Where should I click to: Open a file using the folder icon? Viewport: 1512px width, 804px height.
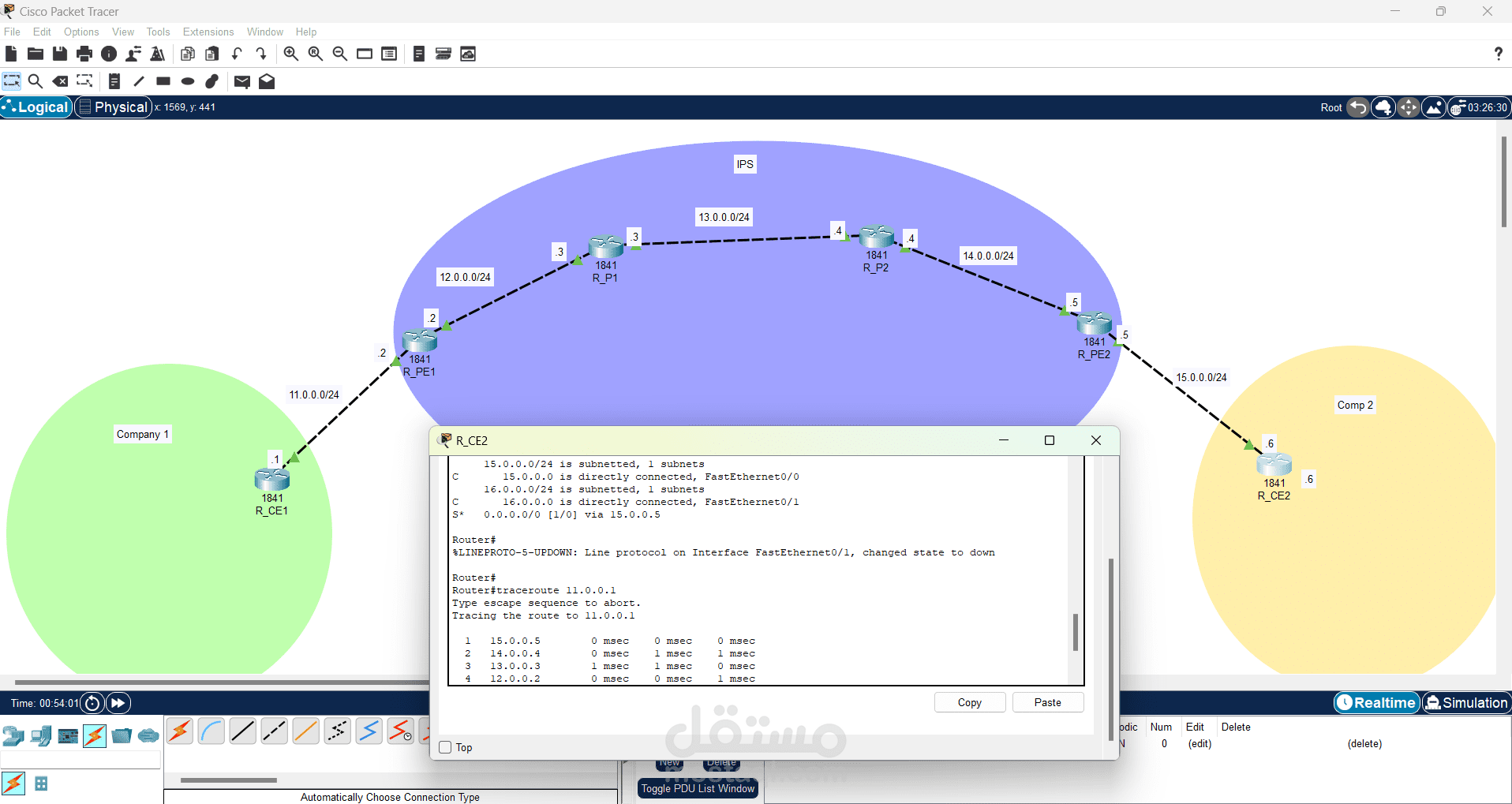(x=36, y=54)
